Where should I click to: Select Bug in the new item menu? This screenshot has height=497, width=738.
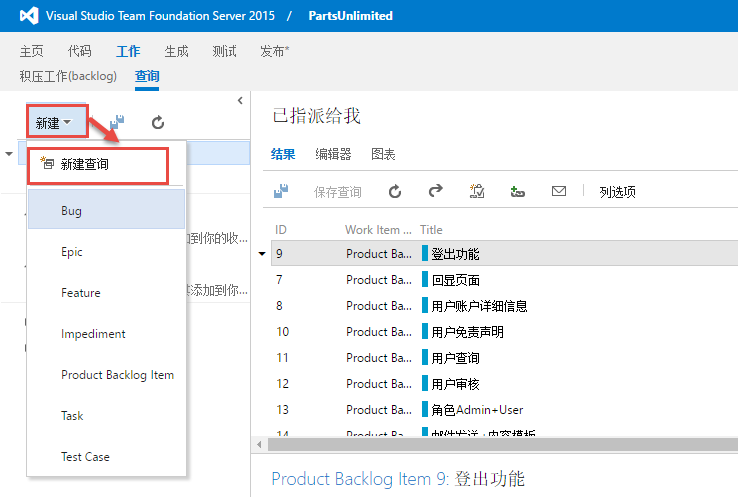click(x=106, y=210)
